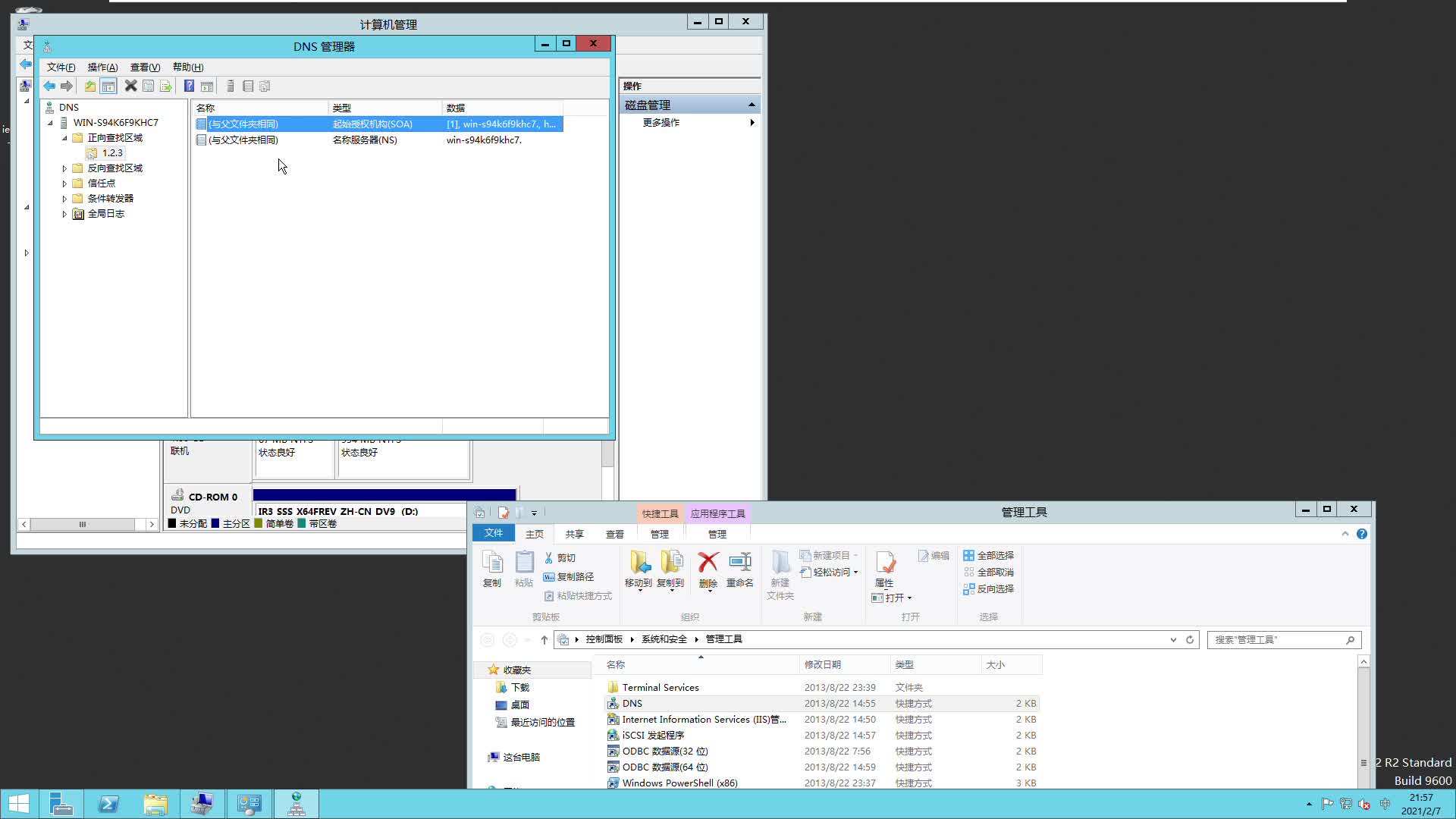Switch to the 共享 ribbon tab
The image size is (1456, 819).
click(x=574, y=533)
